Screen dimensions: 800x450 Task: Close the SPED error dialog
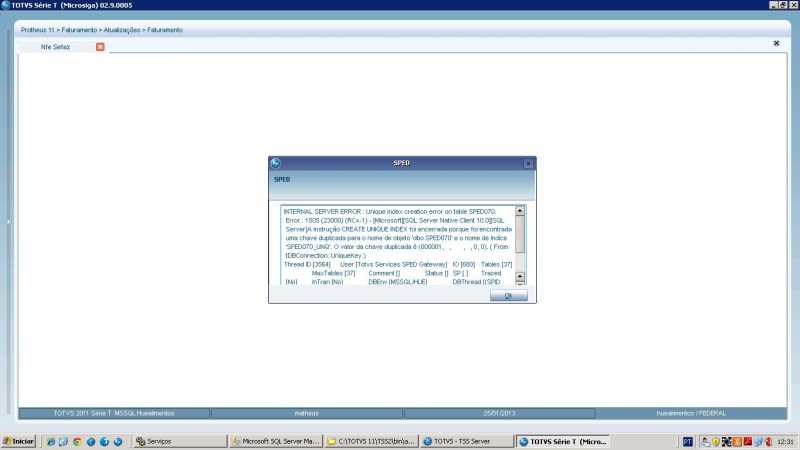point(528,163)
